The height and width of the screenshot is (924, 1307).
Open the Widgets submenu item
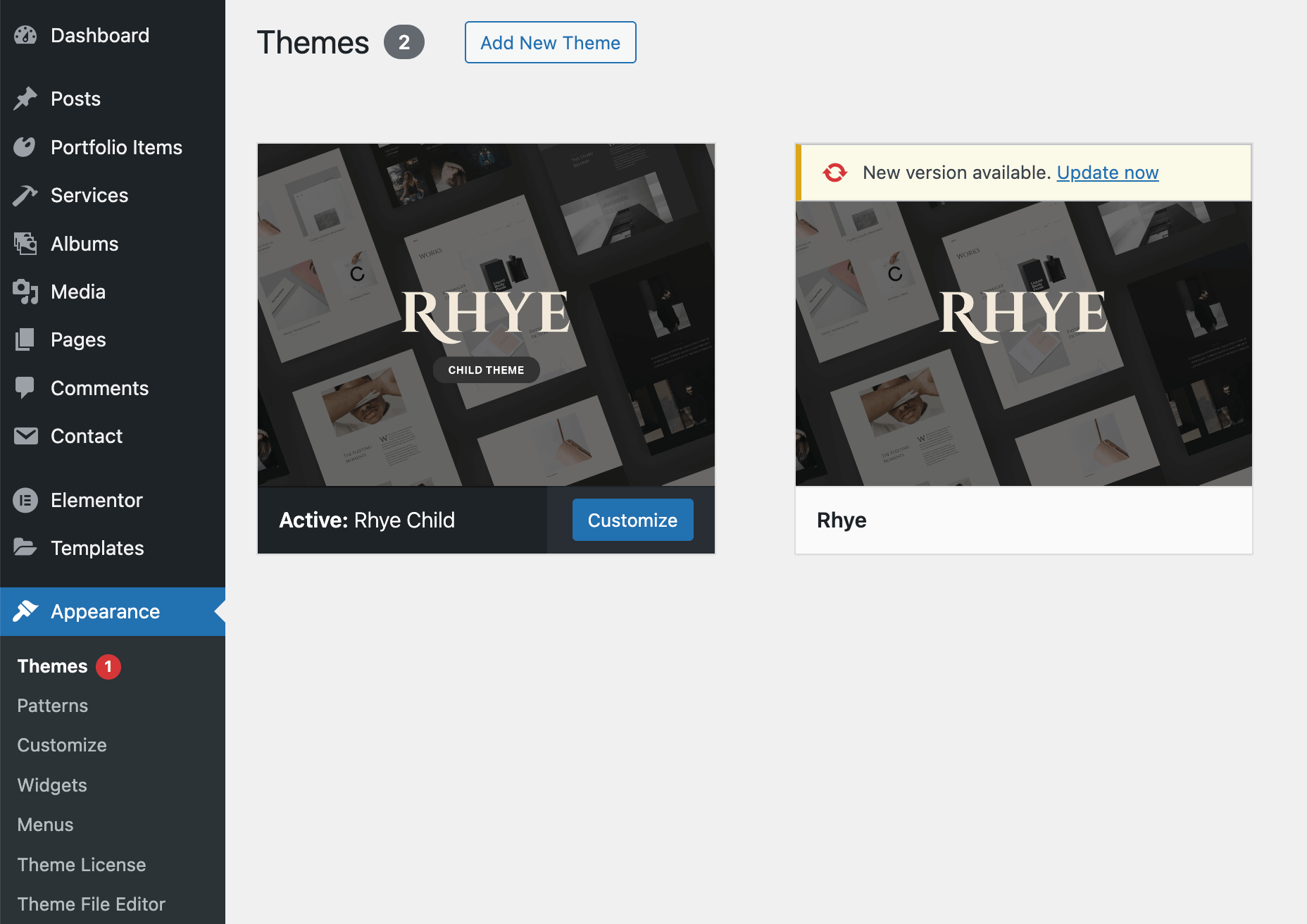click(x=52, y=785)
